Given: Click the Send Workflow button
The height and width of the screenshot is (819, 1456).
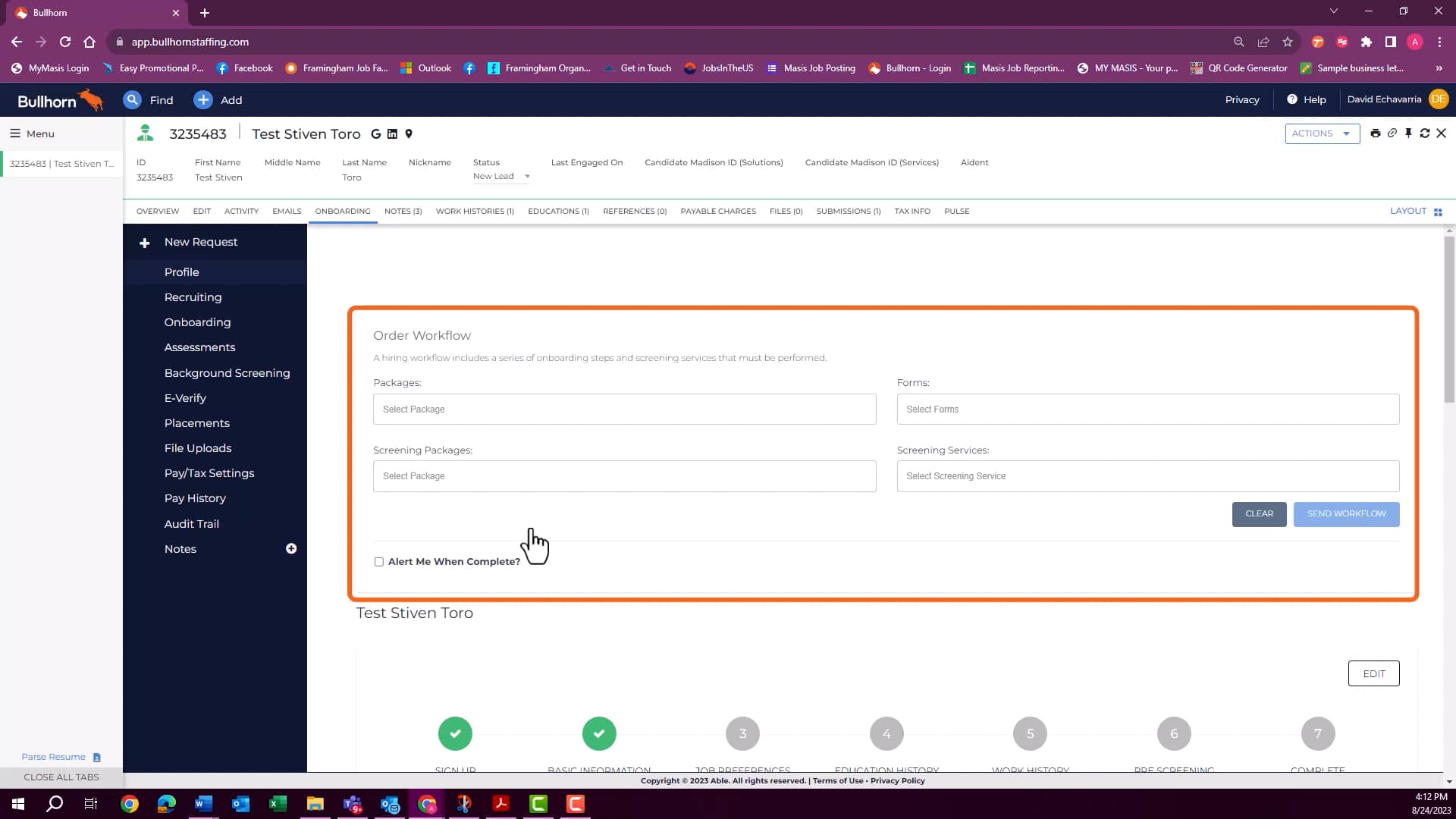Looking at the screenshot, I should [1346, 514].
